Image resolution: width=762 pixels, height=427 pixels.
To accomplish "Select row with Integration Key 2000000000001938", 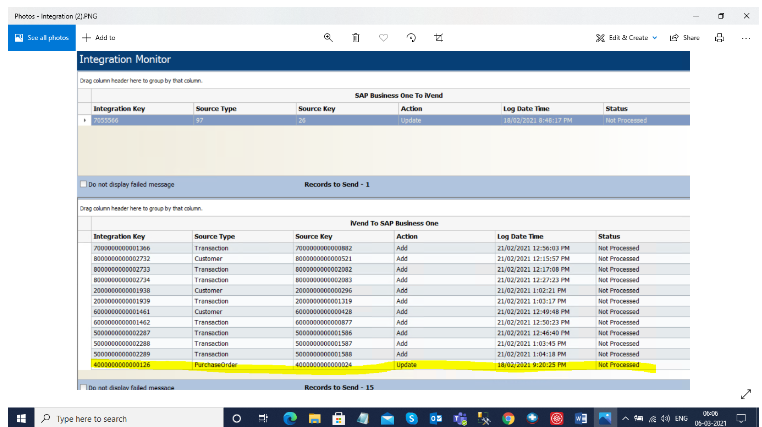I will tap(391, 290).
